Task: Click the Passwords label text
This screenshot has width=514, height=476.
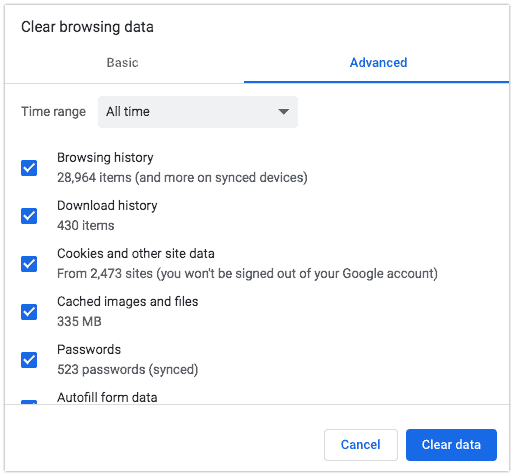Action: (89, 350)
